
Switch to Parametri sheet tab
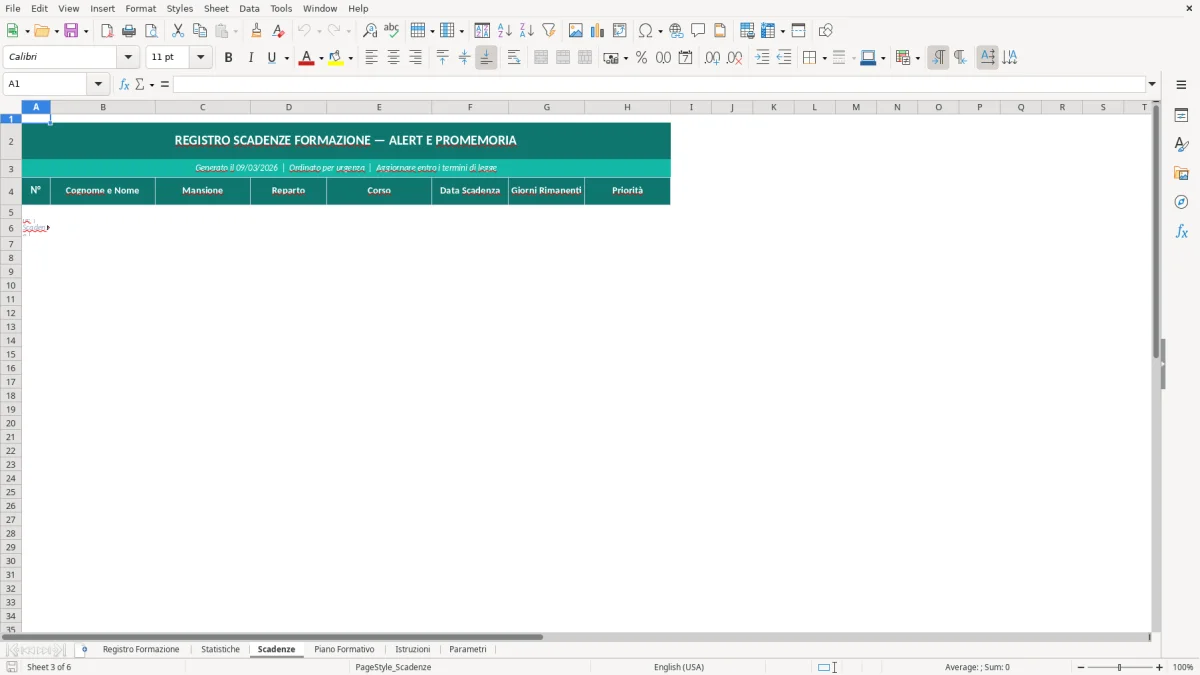click(x=468, y=650)
